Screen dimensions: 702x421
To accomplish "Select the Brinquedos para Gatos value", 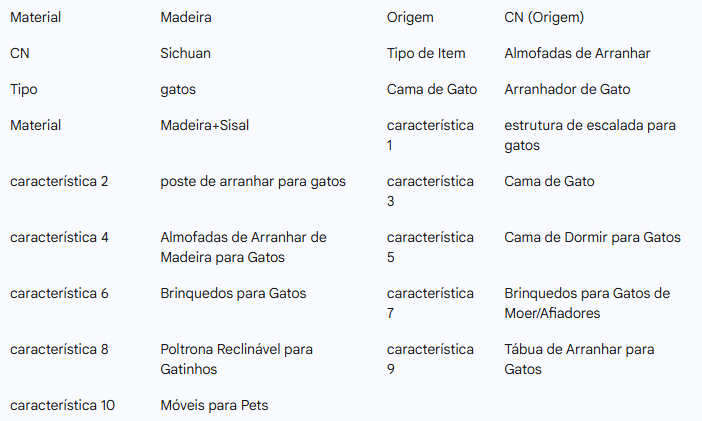I will click(x=233, y=293).
